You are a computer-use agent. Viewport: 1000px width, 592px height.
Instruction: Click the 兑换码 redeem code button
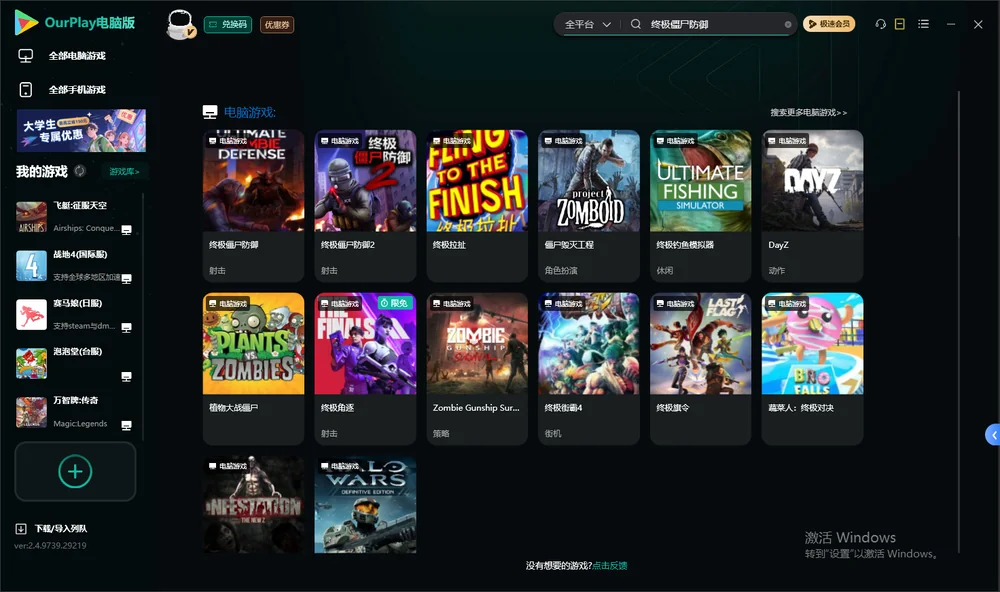pyautogui.click(x=228, y=25)
